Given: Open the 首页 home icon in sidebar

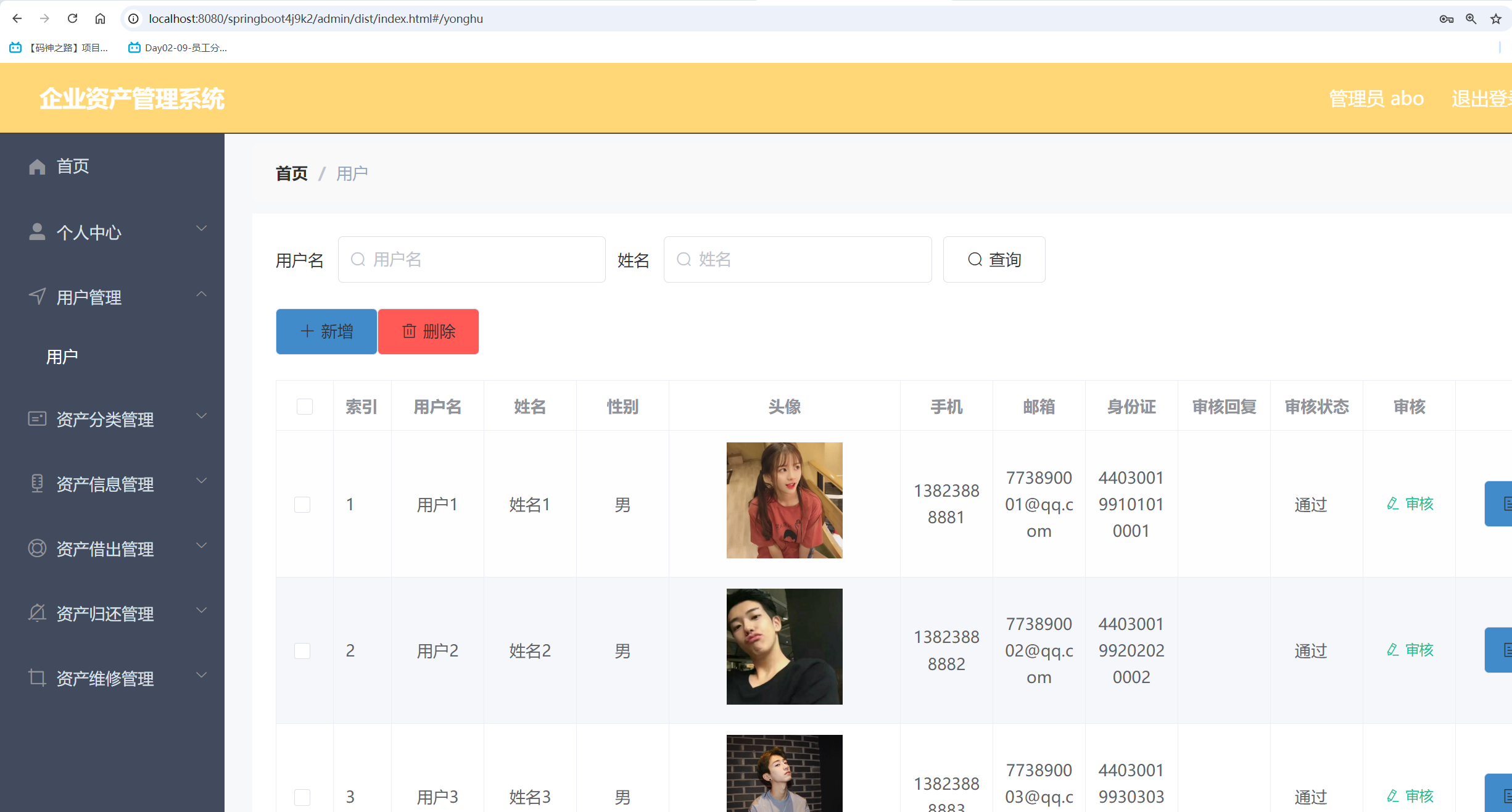Looking at the screenshot, I should pyautogui.click(x=36, y=166).
